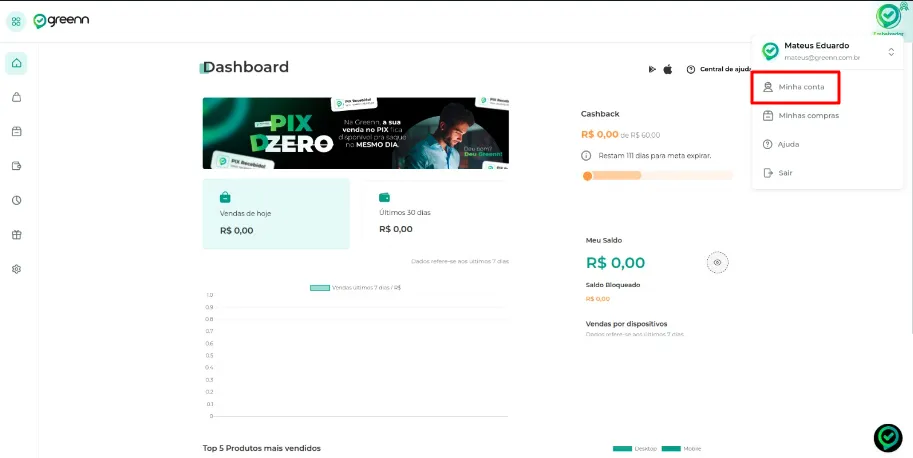Click the email mateus@greenn.com.br
Image resolution: width=913 pixels, height=458 pixels.
point(822,58)
